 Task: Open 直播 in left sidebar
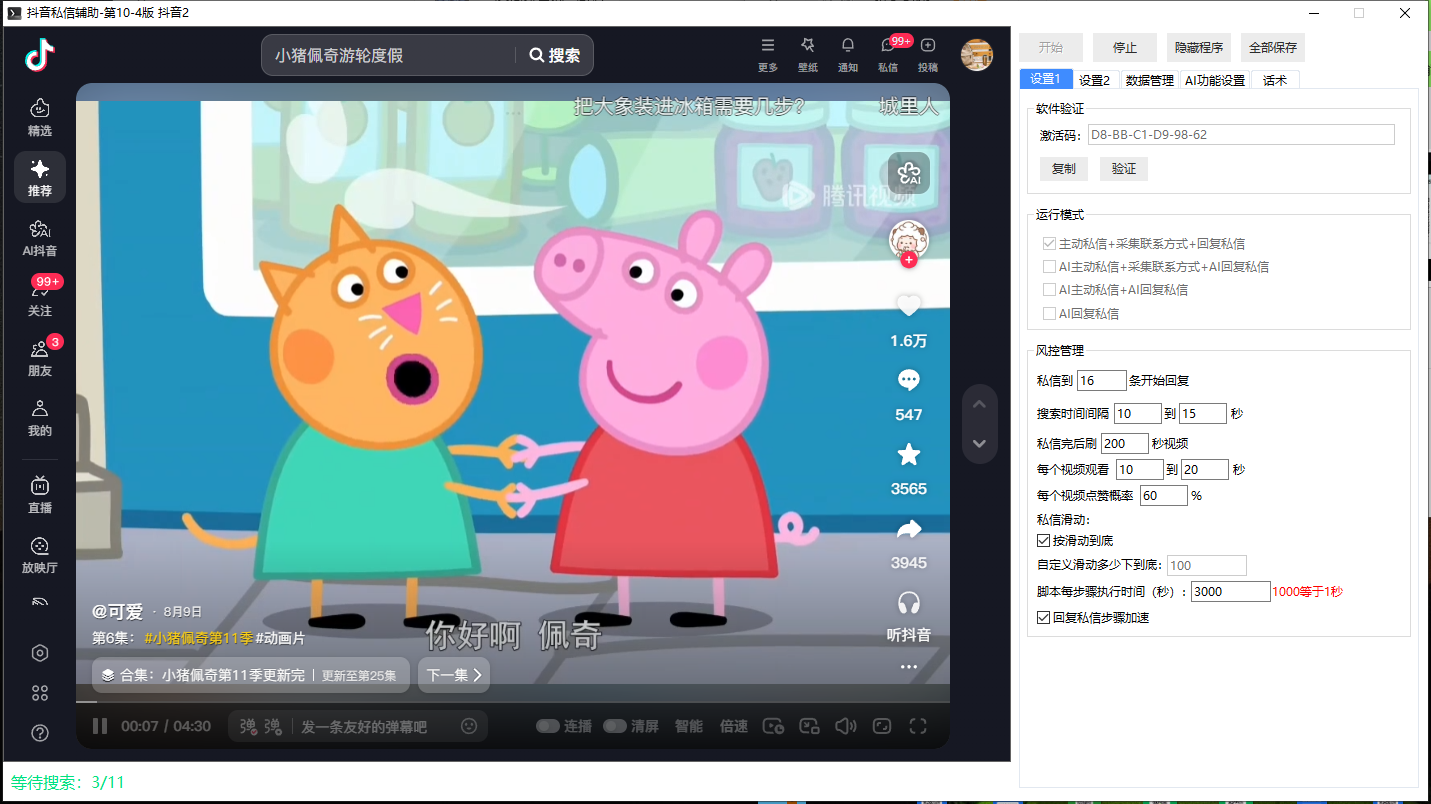pyautogui.click(x=40, y=495)
